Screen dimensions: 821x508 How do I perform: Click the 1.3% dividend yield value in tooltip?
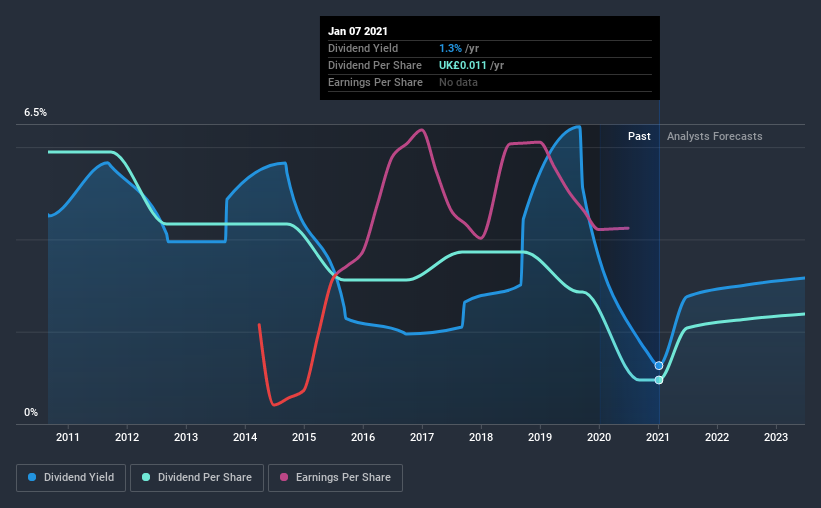click(x=450, y=48)
